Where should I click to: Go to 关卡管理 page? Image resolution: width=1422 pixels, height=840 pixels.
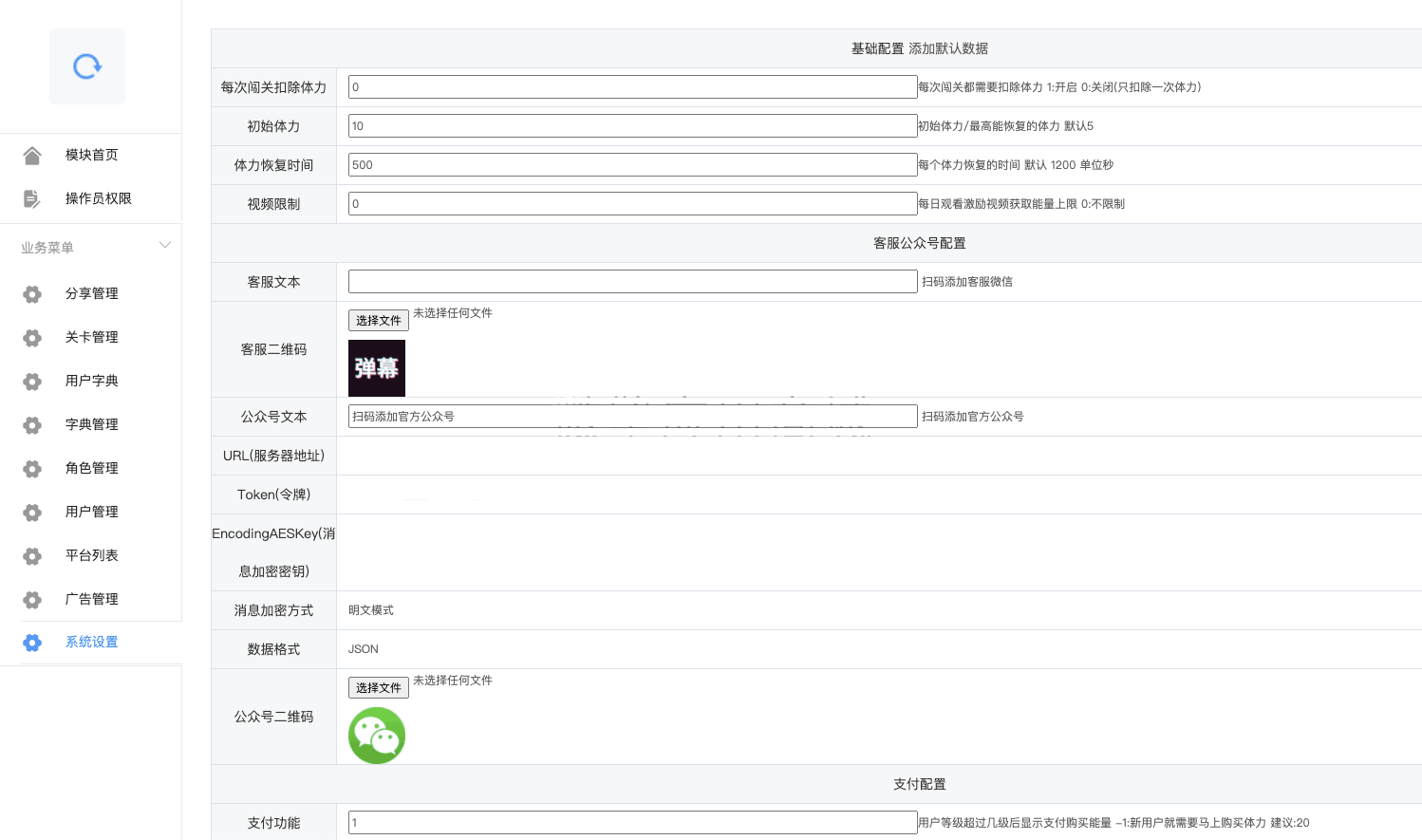click(91, 337)
